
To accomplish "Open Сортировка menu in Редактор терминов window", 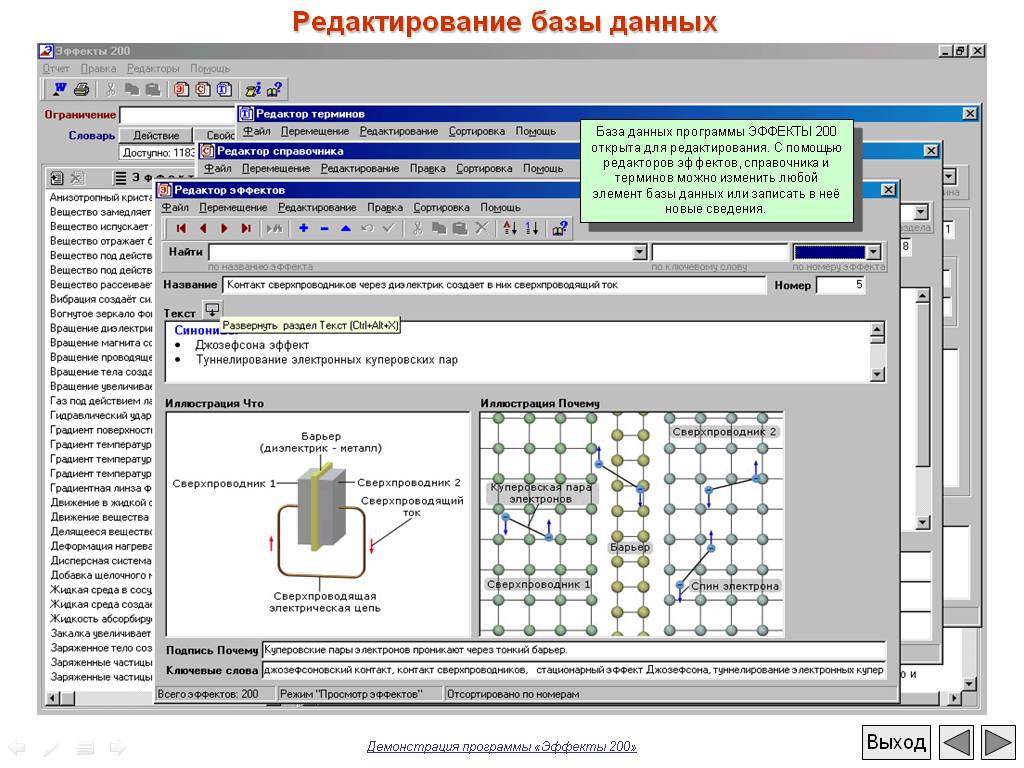I will [477, 131].
